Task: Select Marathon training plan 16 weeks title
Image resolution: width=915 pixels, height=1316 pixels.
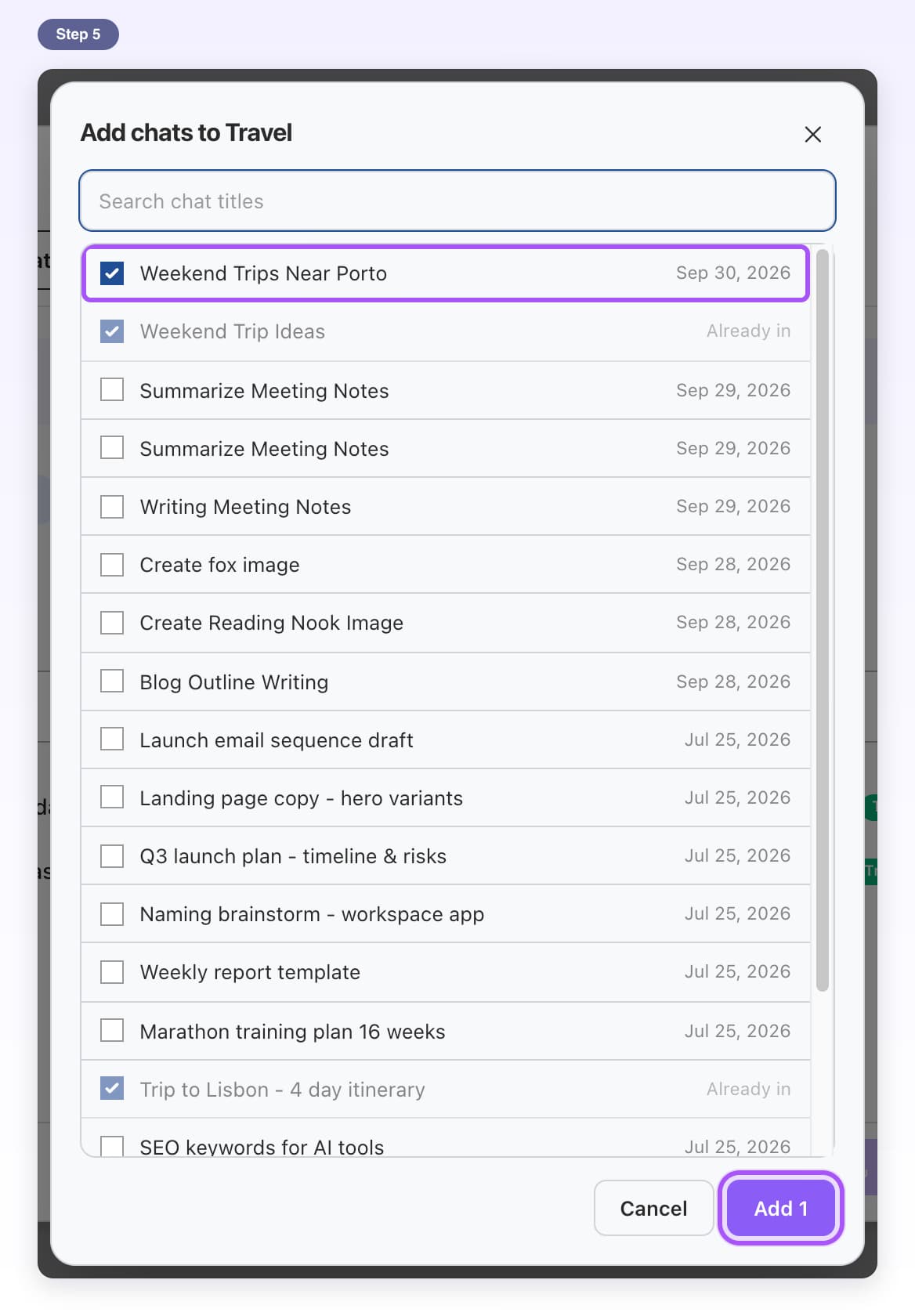Action: 292,1032
